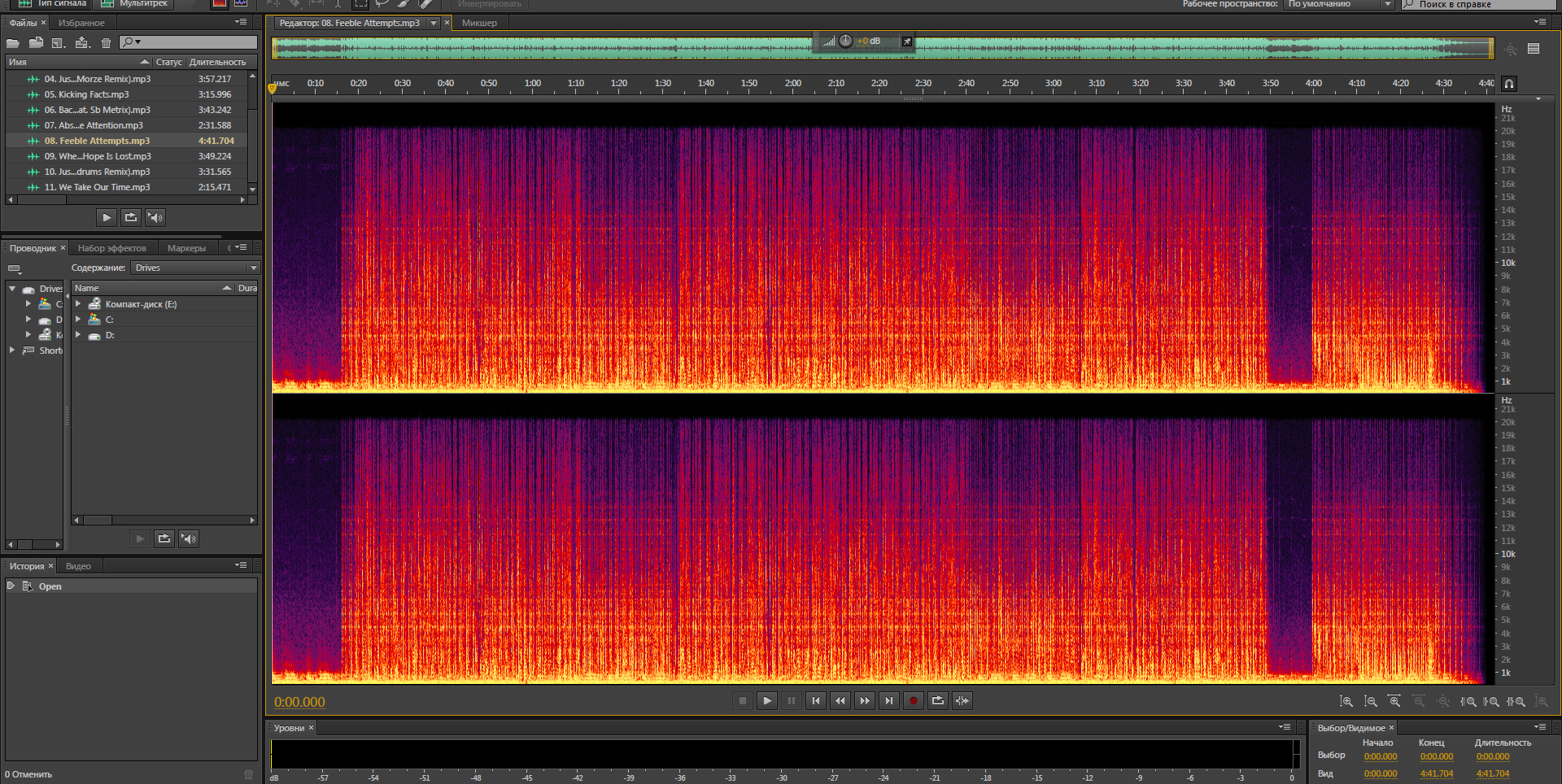Open History panel options menu
The height and width of the screenshot is (784, 1562).
click(241, 565)
